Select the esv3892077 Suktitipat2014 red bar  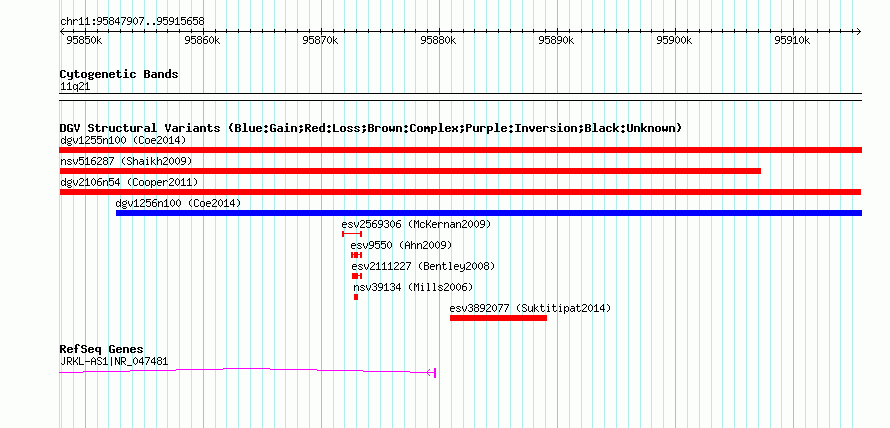[x=498, y=318]
